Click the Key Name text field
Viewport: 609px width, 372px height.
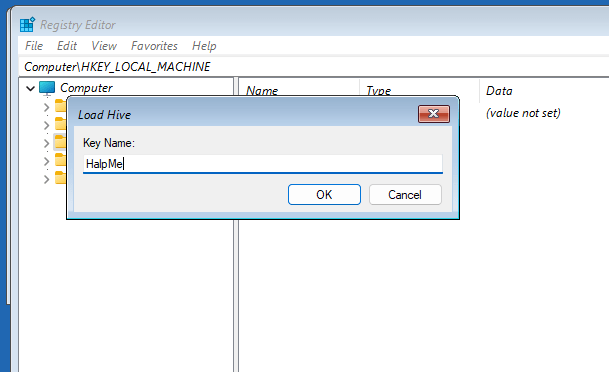pos(263,164)
